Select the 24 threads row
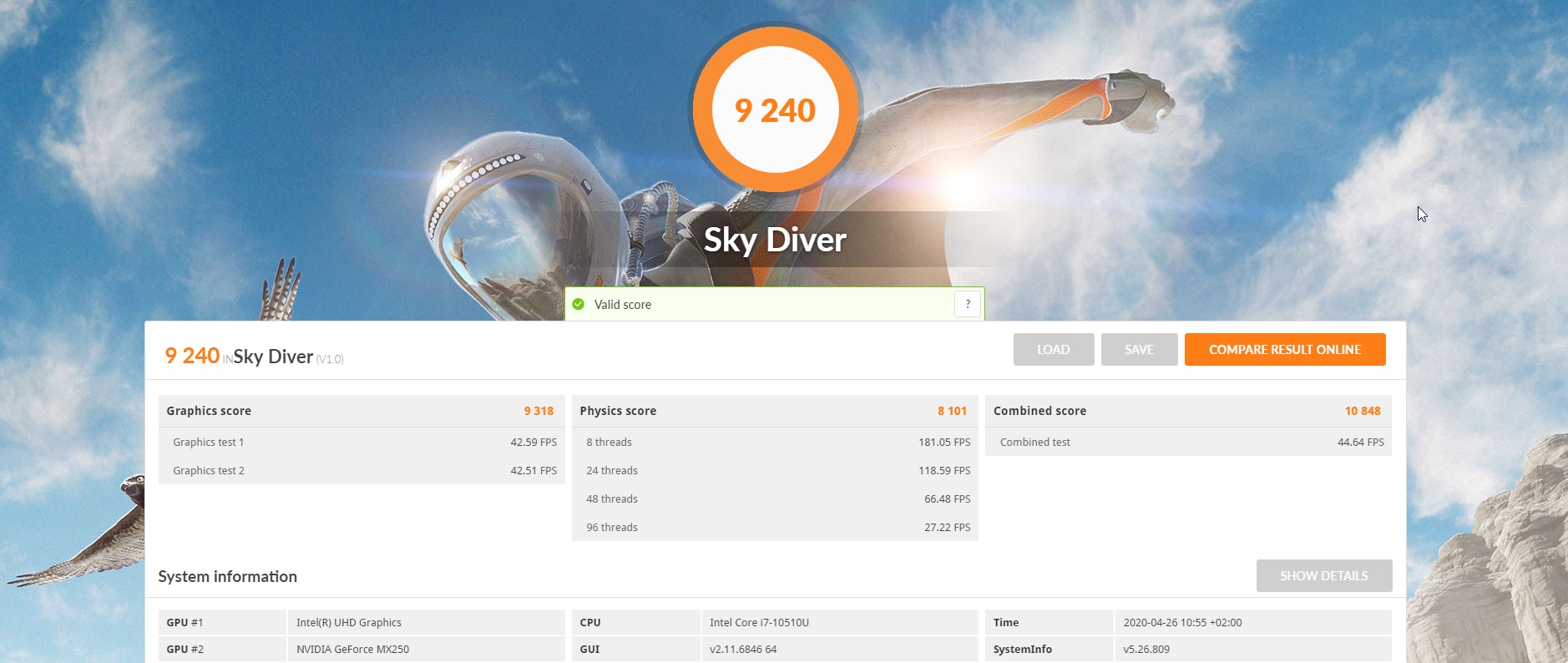 point(775,470)
